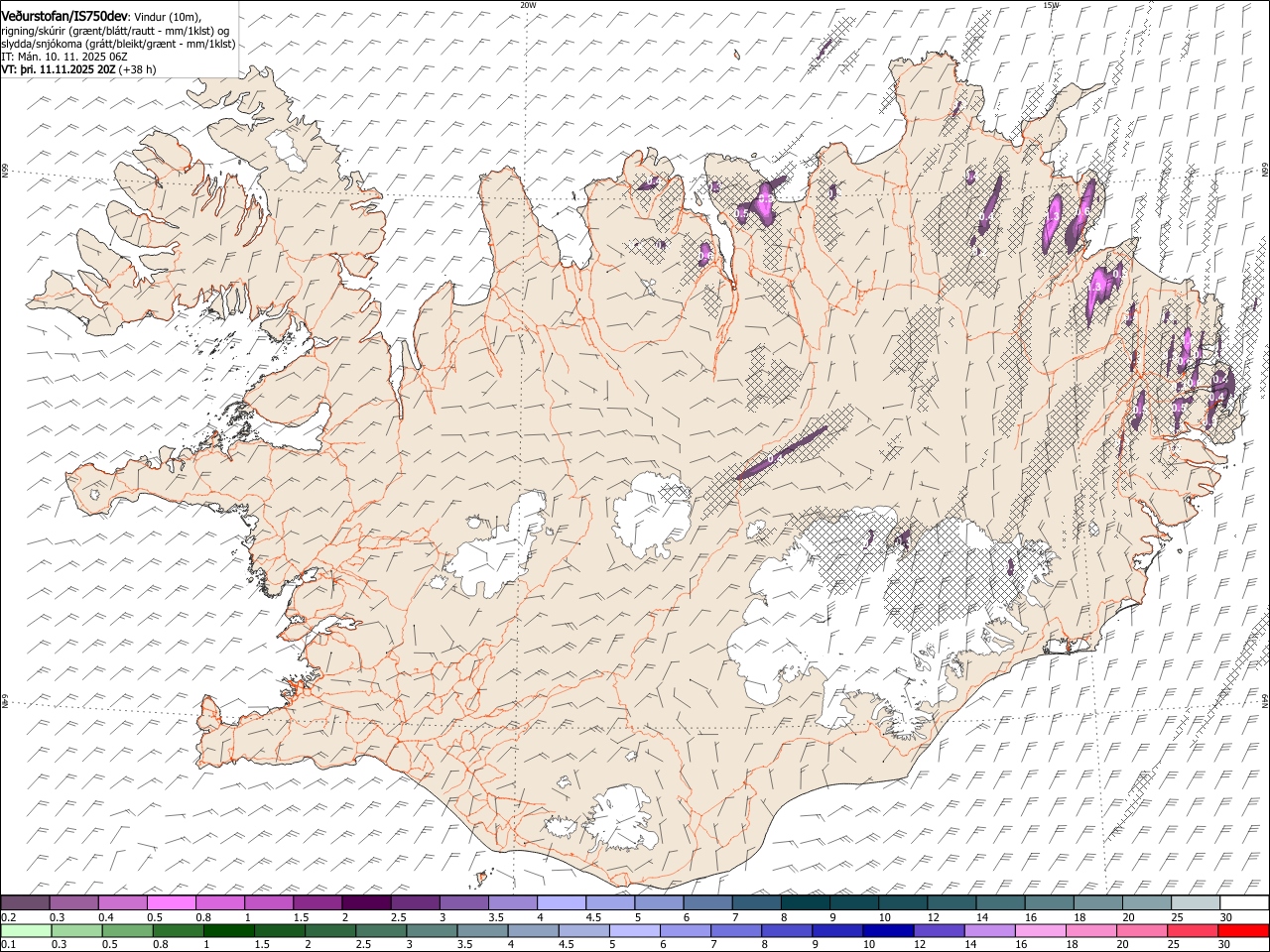This screenshot has width=1270, height=952.
Task: Click the Veðurstofan/IS750dev title text
Action: click(64, 16)
